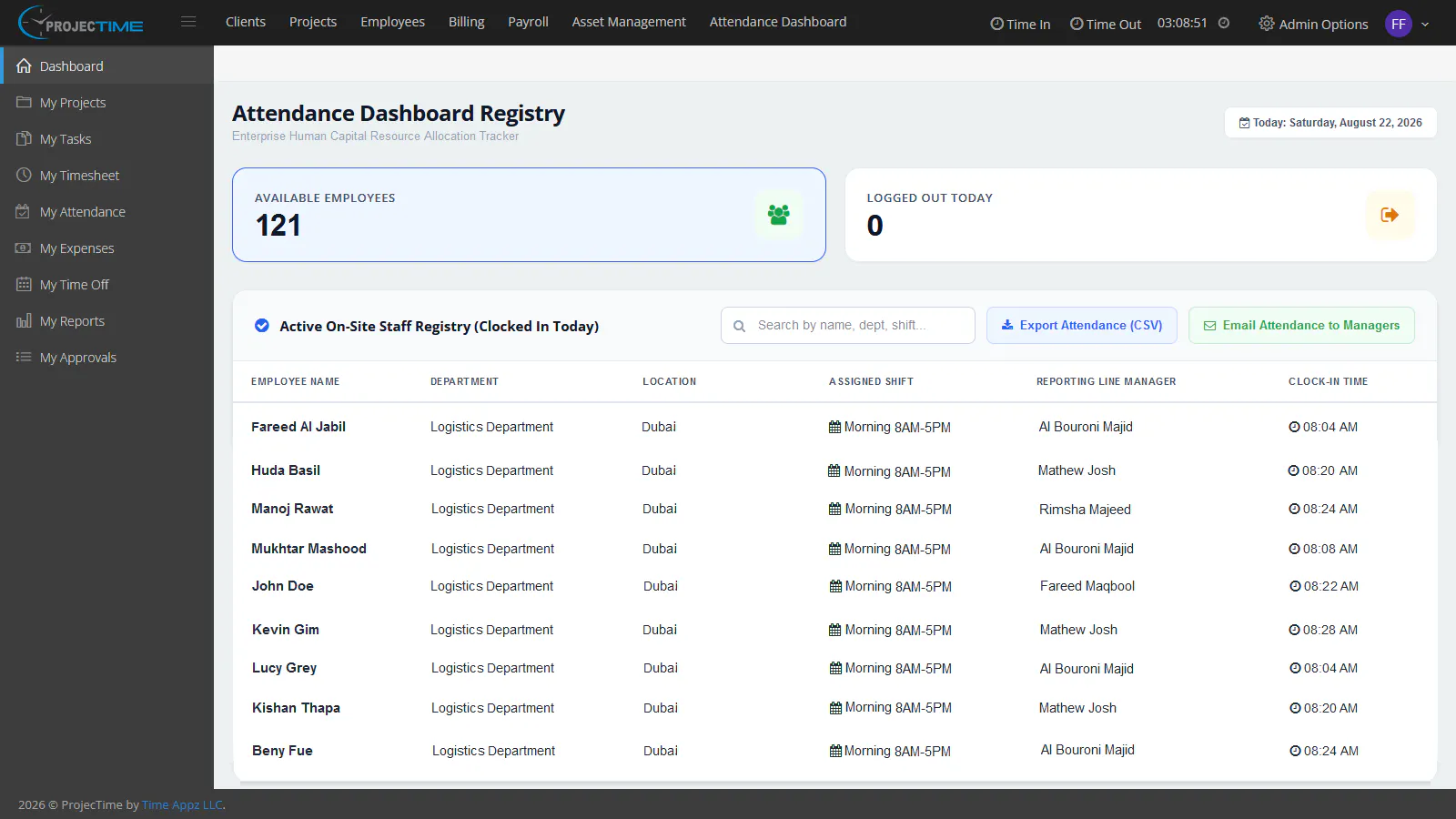This screenshot has height=819, width=1456.
Task: Open the Projects menu
Action: coord(313,22)
